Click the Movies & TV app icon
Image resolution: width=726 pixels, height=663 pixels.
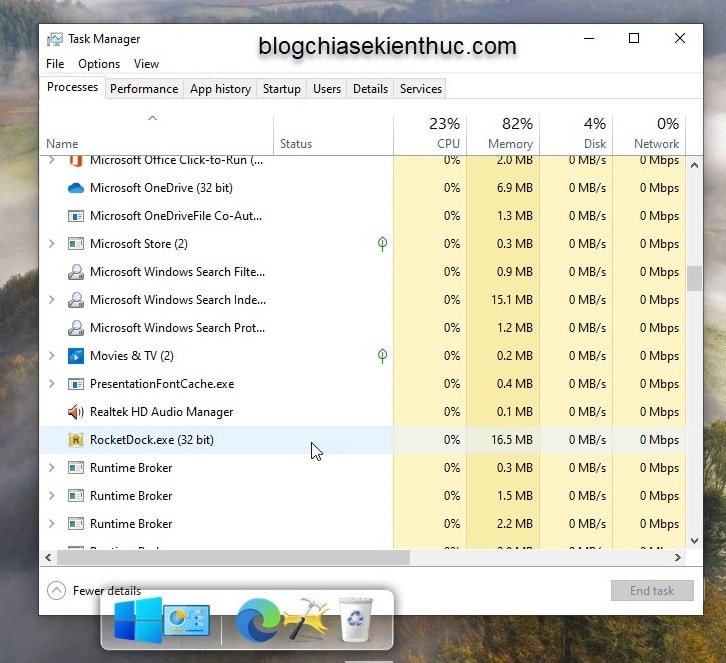[76, 356]
